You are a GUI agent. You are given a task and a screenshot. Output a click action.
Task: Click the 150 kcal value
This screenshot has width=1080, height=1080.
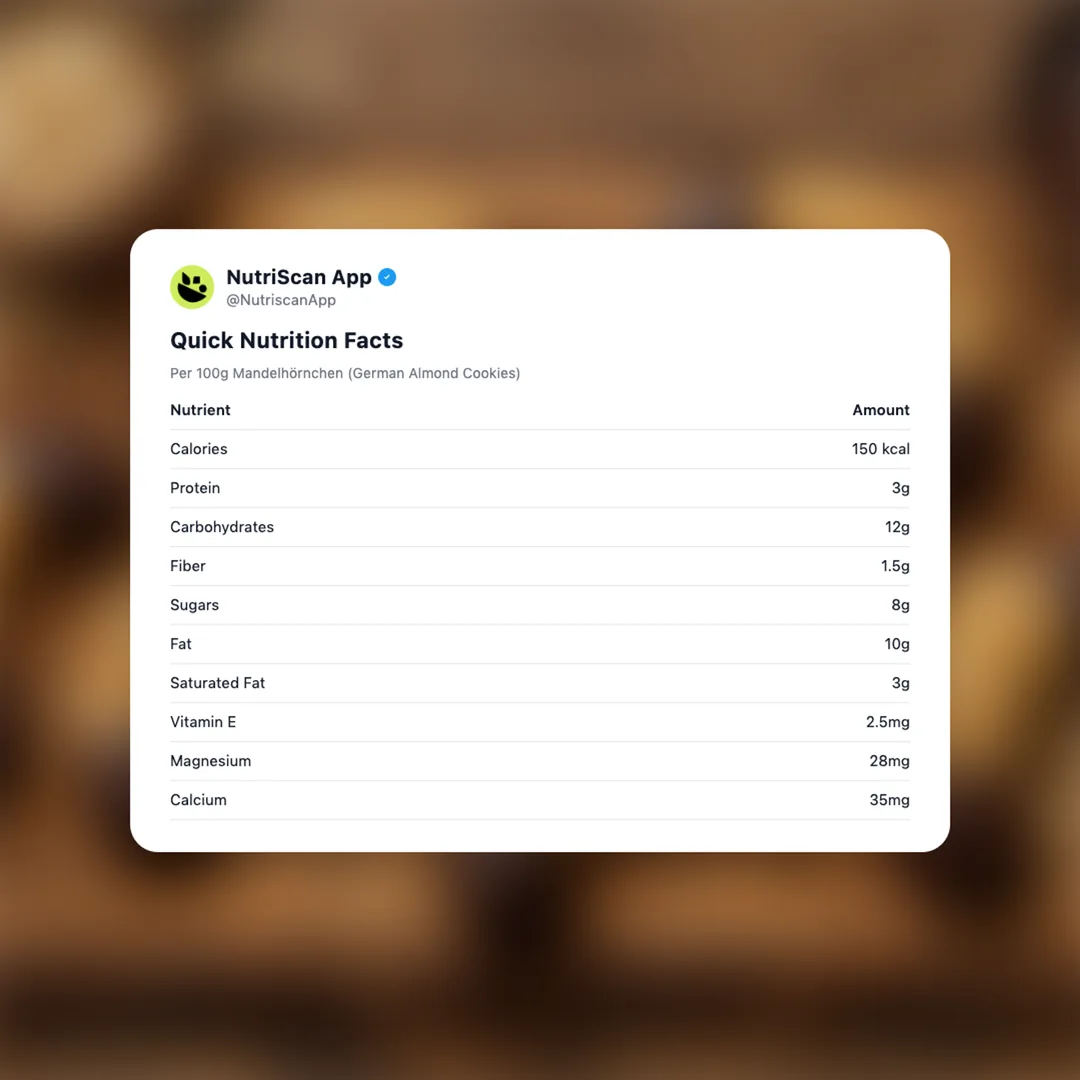880,449
